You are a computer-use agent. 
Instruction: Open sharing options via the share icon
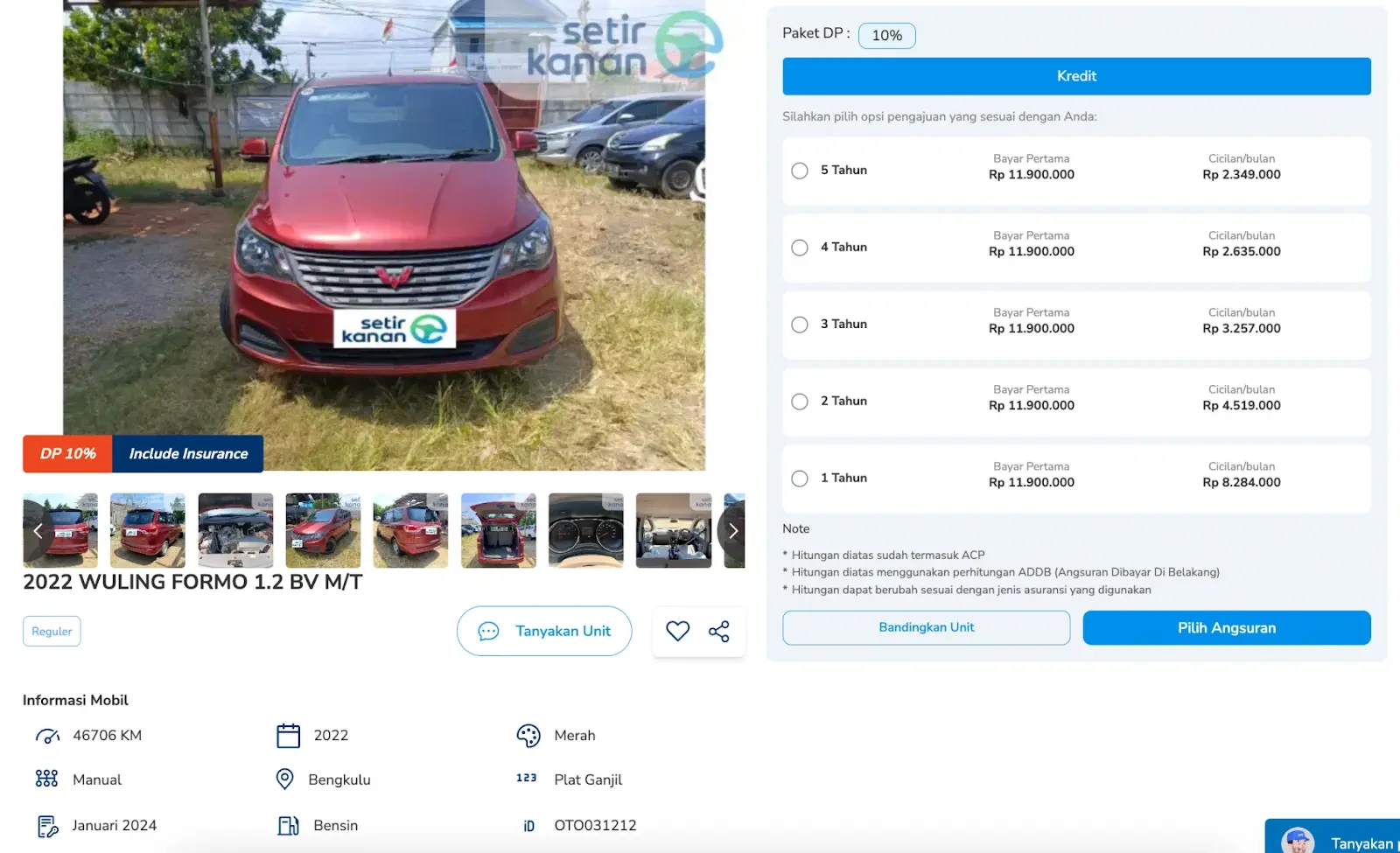point(719,631)
